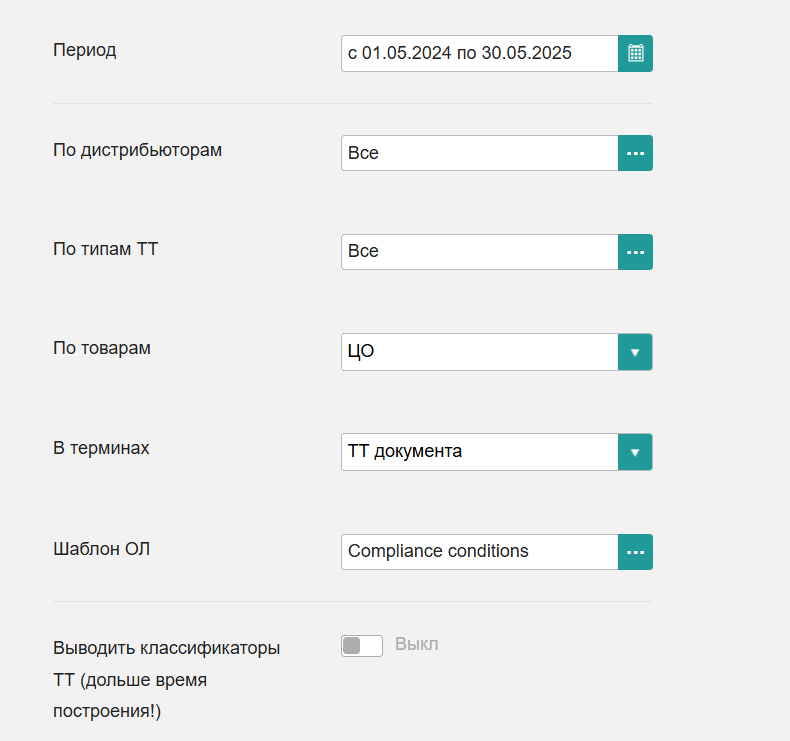Click the Шаблон ОЛ label
The width and height of the screenshot is (790, 741).
click(x=102, y=549)
